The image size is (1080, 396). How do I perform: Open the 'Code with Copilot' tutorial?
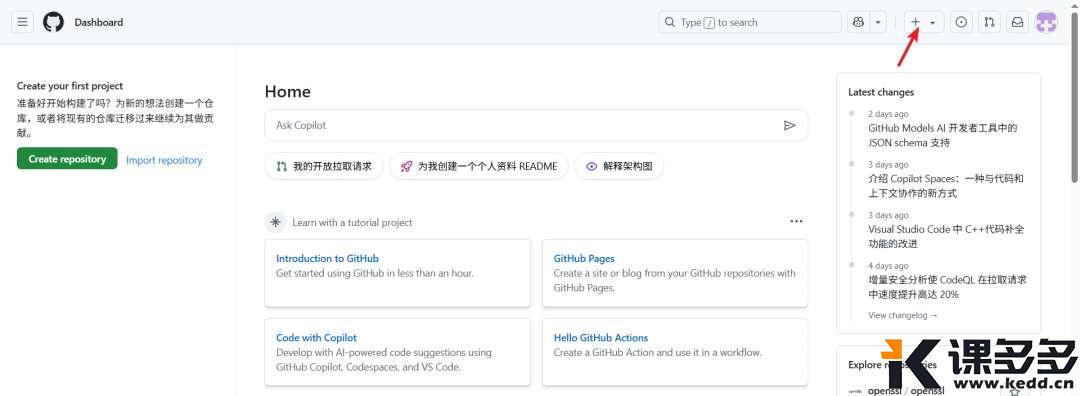[316, 338]
